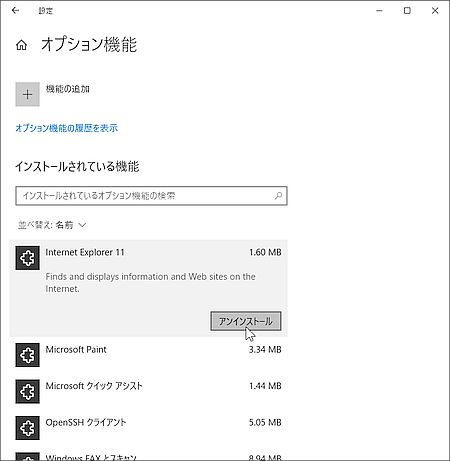Maximize the 設定 window

point(407,11)
